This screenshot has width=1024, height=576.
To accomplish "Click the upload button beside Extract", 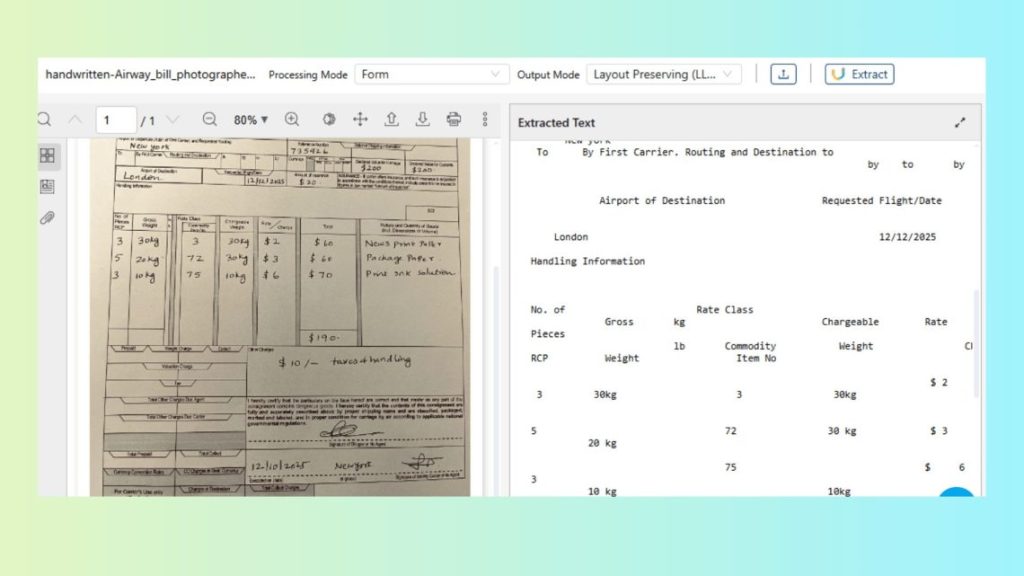I will tap(783, 74).
